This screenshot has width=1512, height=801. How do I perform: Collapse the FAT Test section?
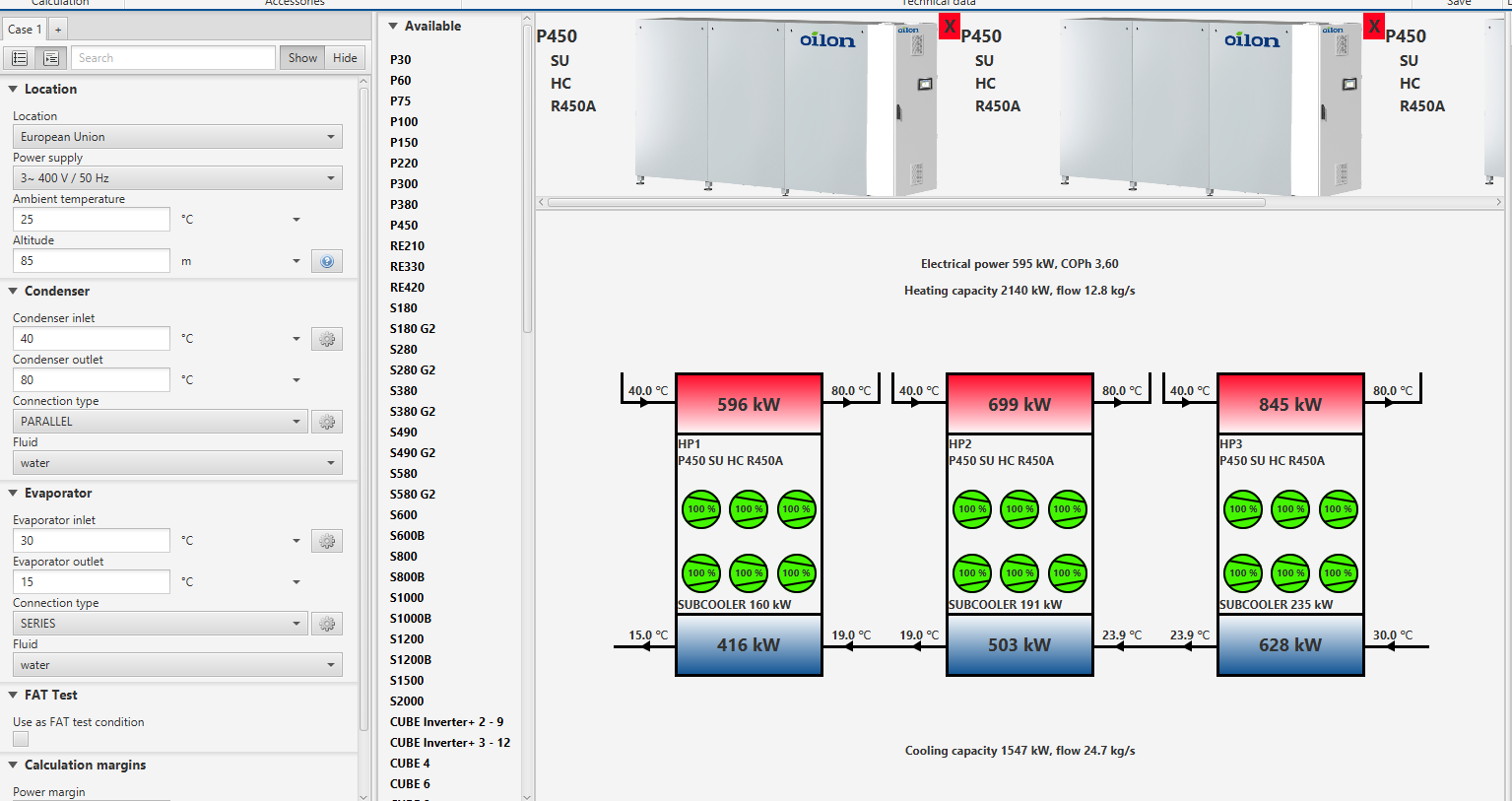pyautogui.click(x=13, y=695)
